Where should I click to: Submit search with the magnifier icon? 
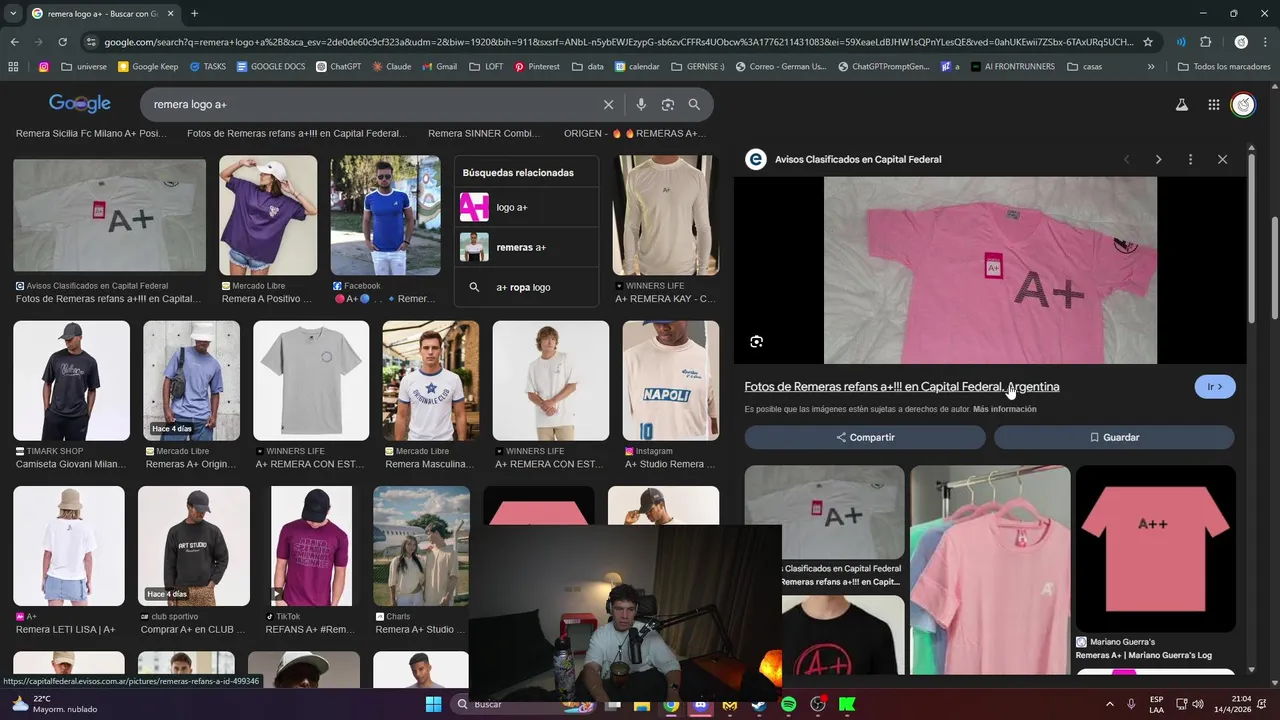(694, 104)
